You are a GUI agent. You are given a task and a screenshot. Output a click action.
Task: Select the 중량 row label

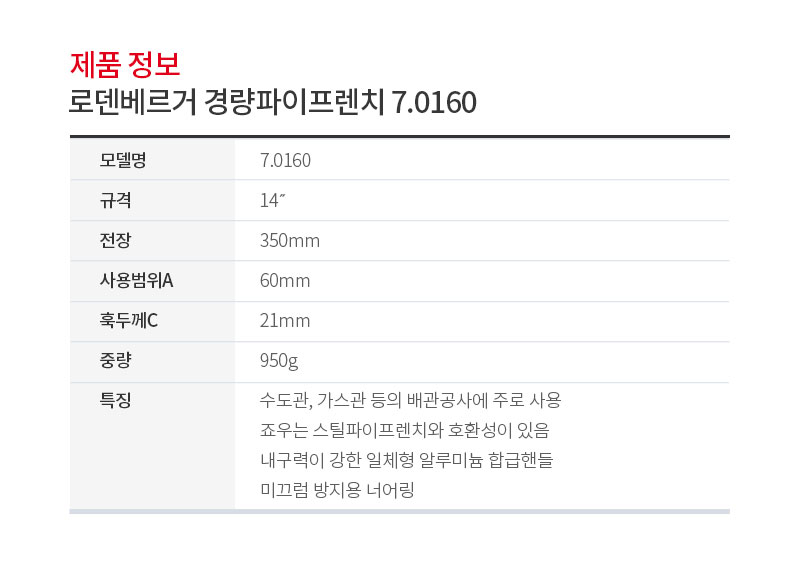(x=115, y=360)
